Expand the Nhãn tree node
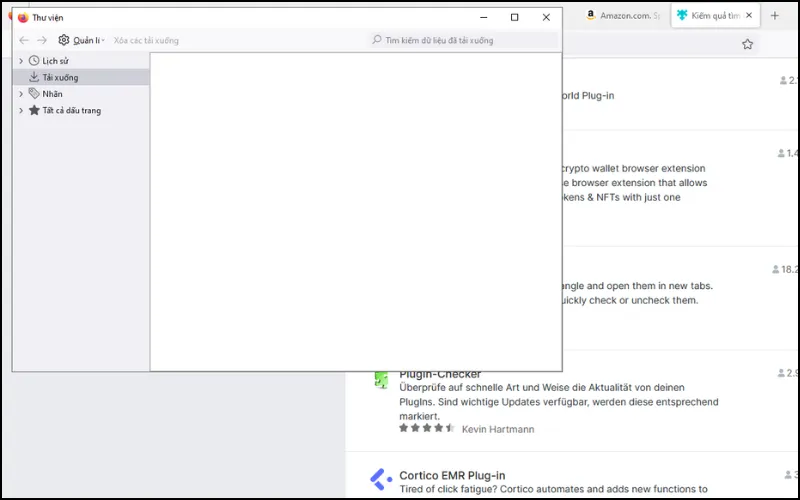The image size is (800, 500). coord(21,94)
